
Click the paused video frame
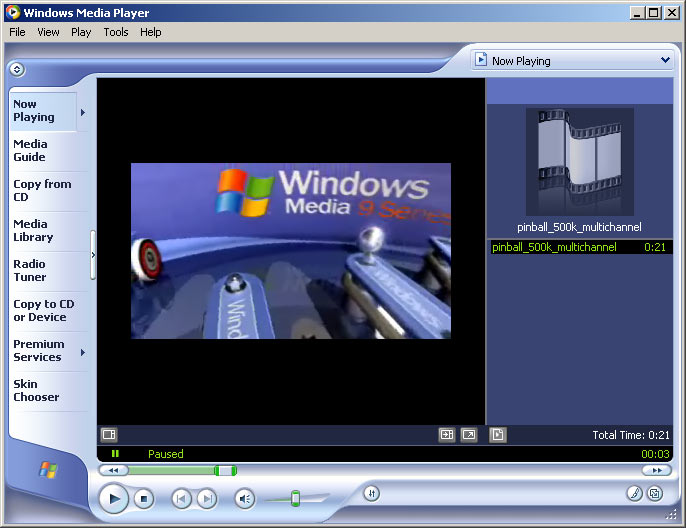[x=291, y=251]
